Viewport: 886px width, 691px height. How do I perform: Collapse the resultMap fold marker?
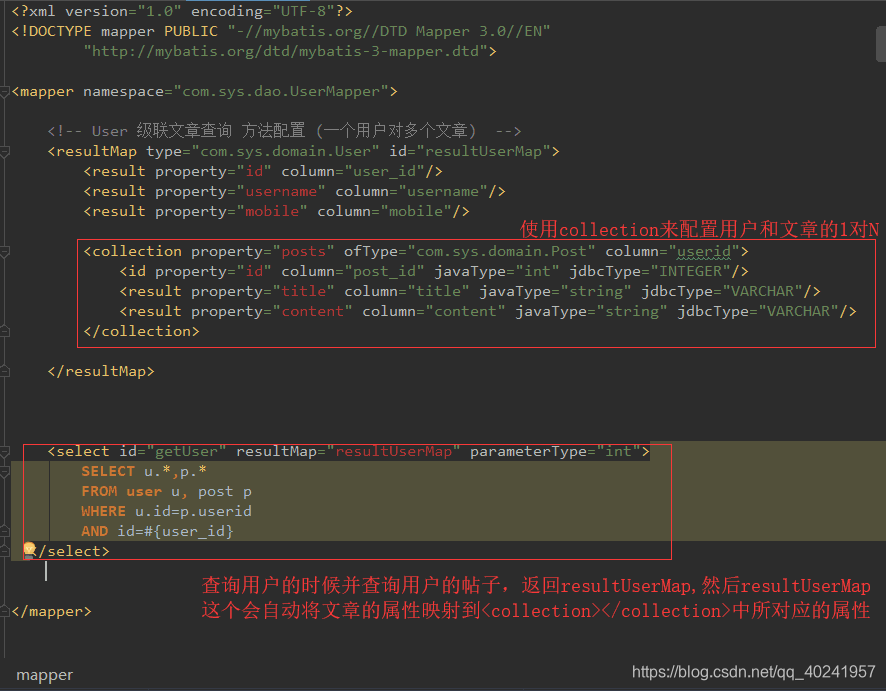point(5,151)
